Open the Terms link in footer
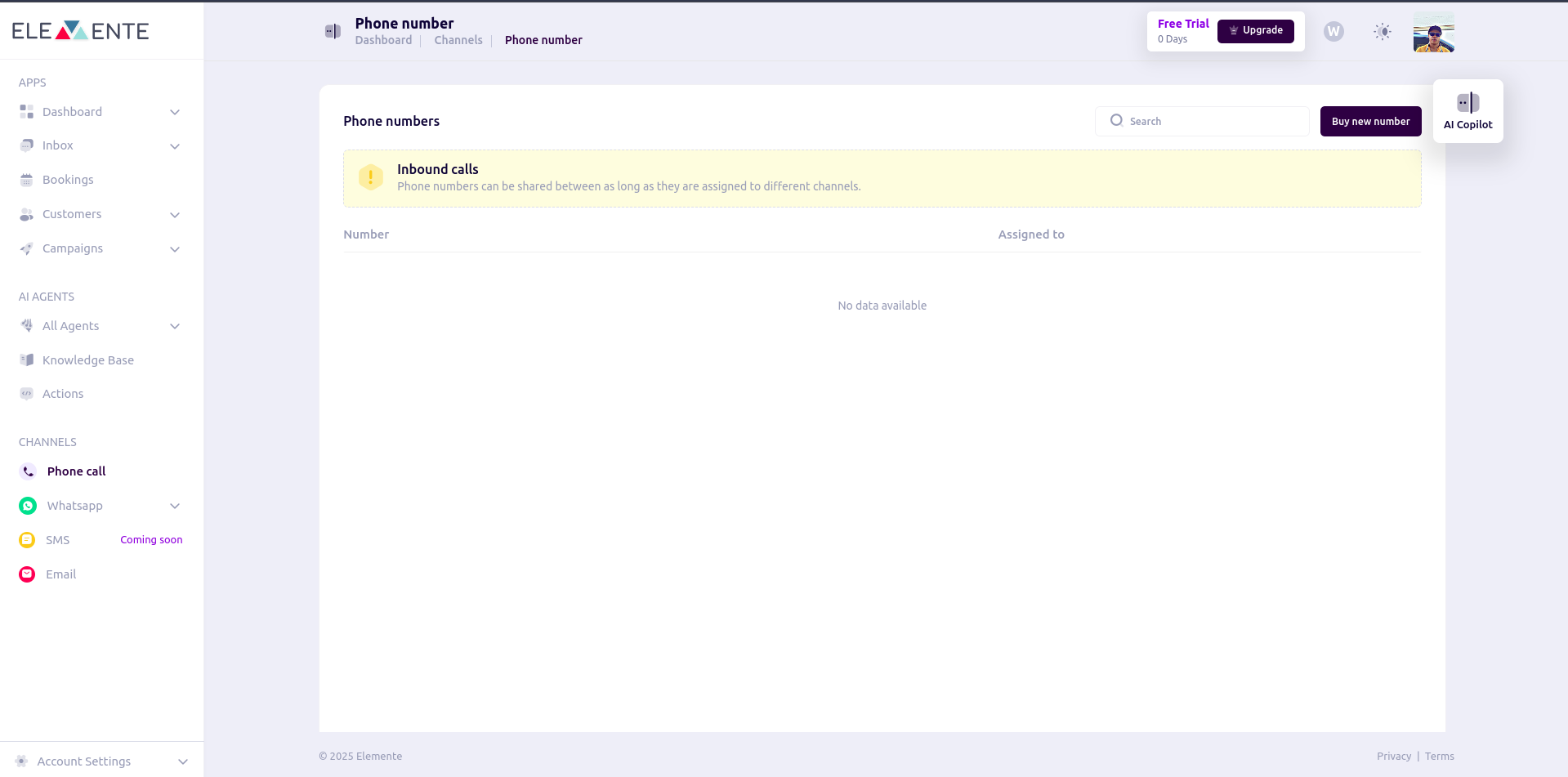The width and height of the screenshot is (1568, 777). click(x=1440, y=756)
